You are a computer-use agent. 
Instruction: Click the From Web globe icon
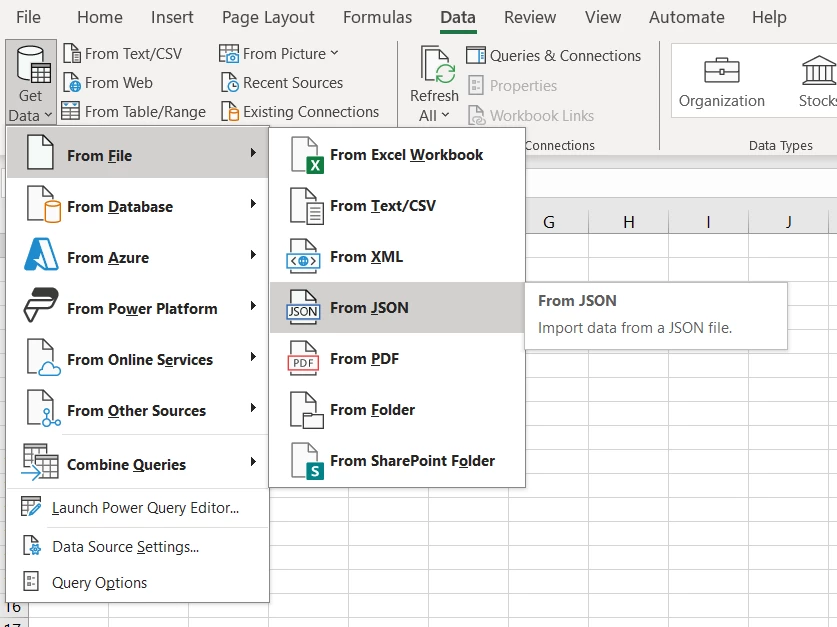pyautogui.click(x=72, y=83)
